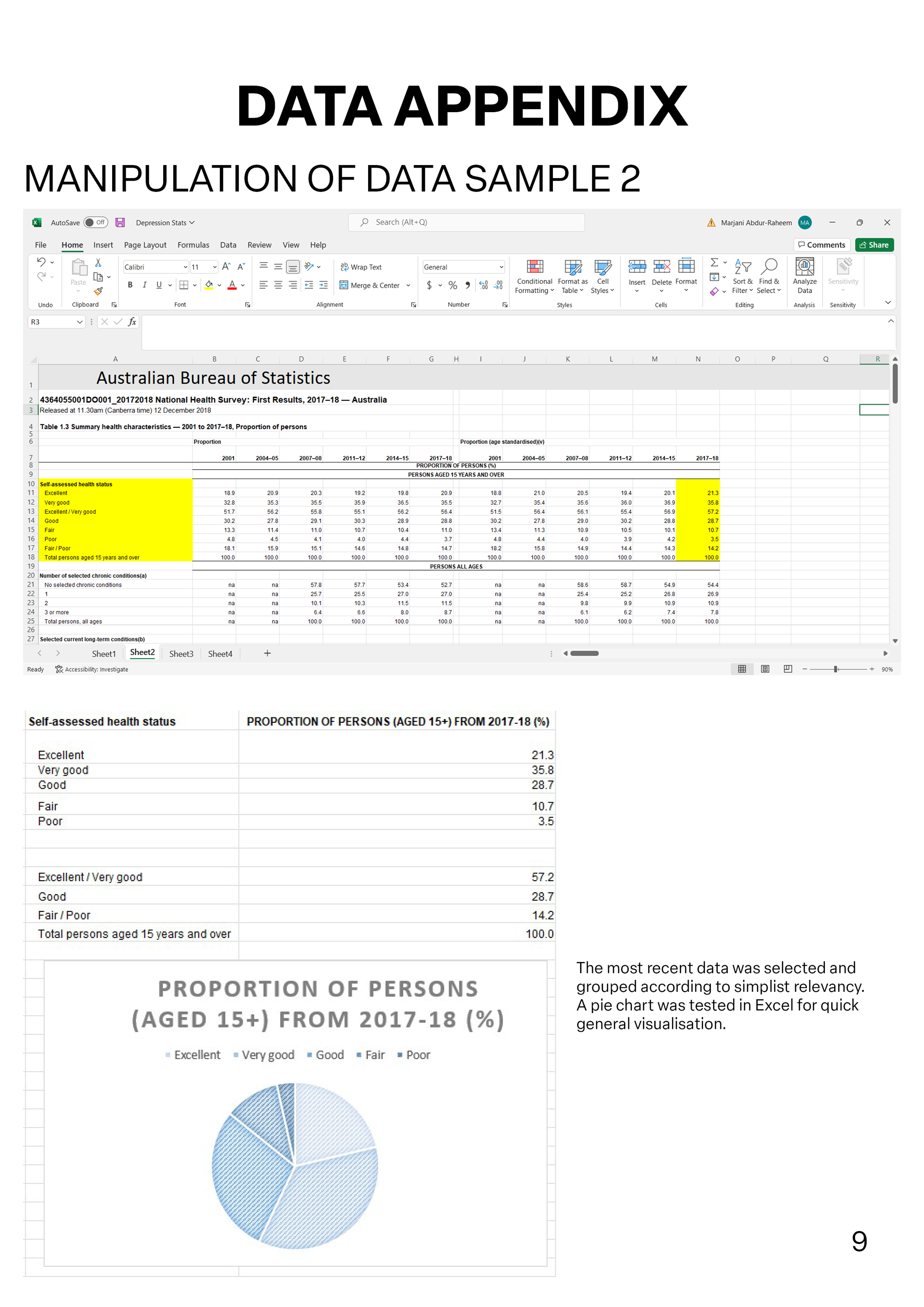924x1307 pixels.
Task: Click Accessibility: Investigate in status bar
Action: [x=91, y=669]
